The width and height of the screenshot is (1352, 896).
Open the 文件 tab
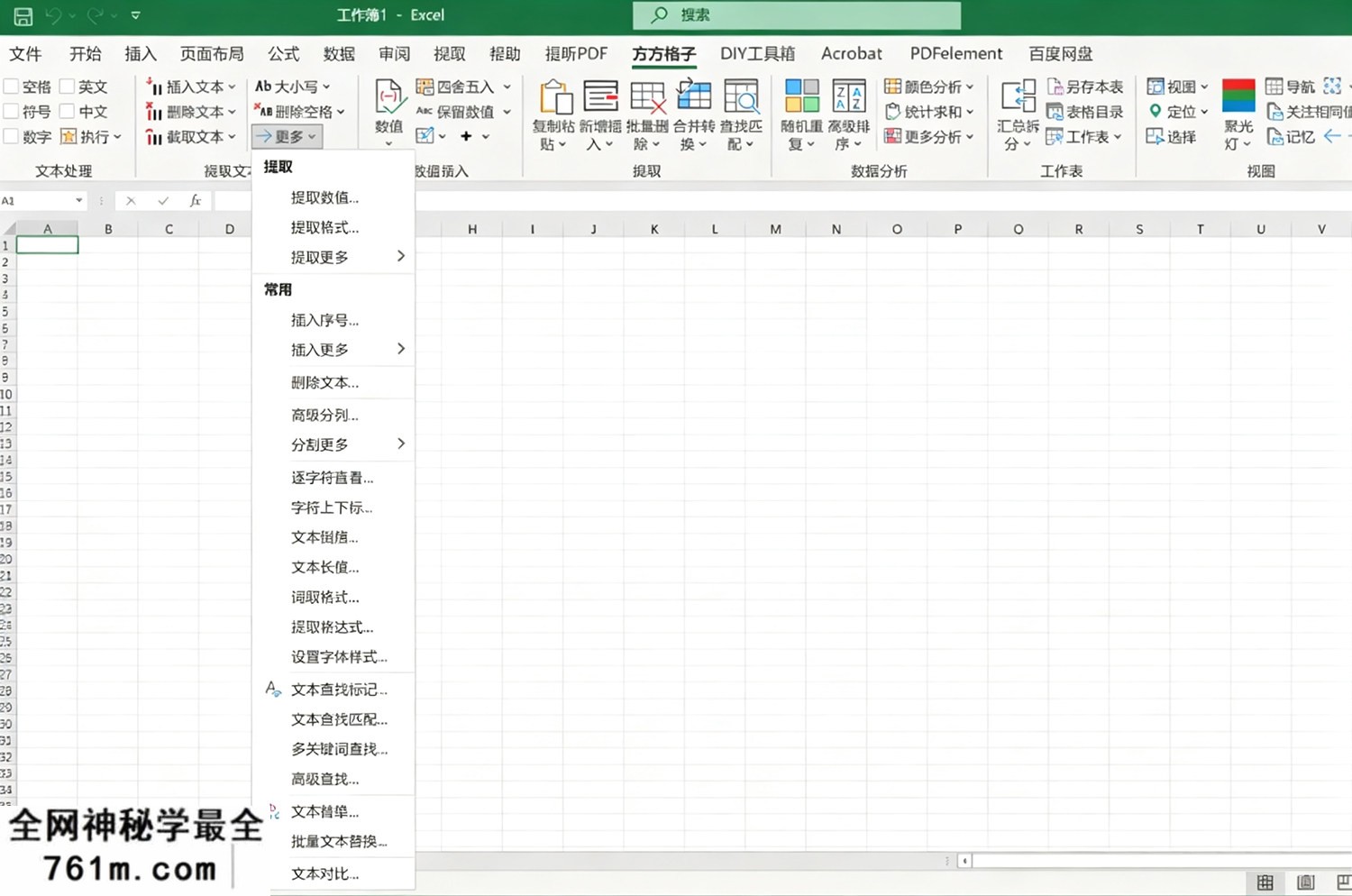point(25,54)
